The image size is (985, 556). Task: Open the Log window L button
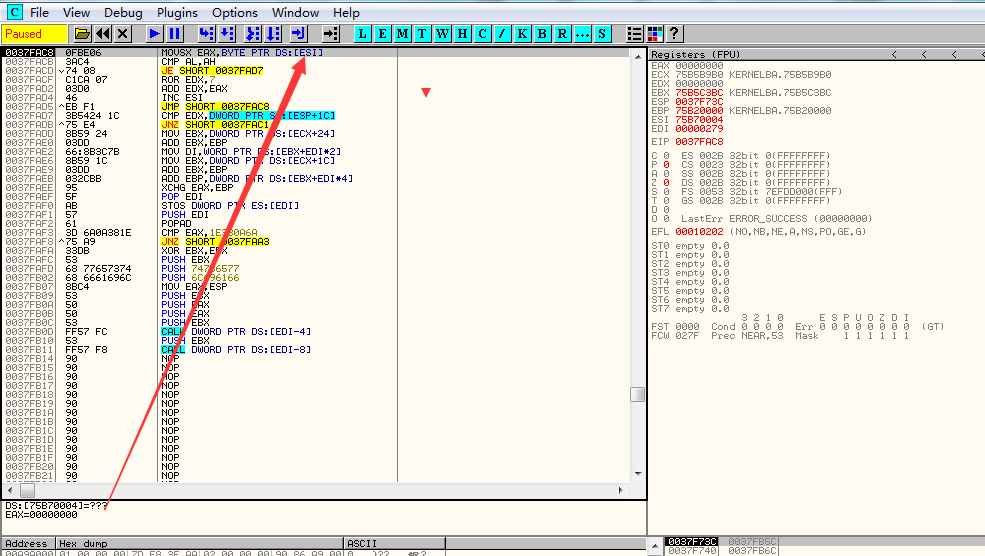click(x=362, y=34)
